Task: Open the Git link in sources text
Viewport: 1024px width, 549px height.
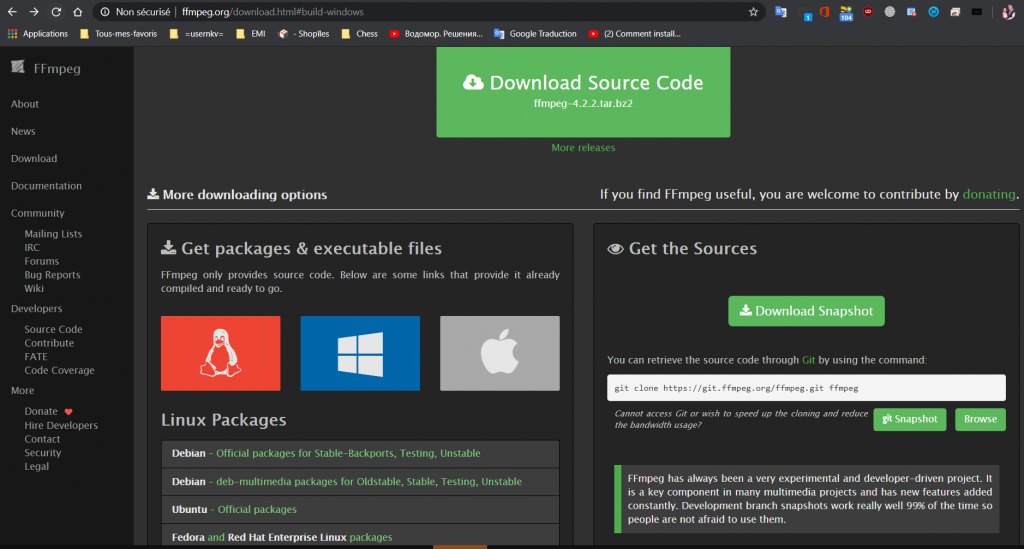Action: [x=808, y=360]
